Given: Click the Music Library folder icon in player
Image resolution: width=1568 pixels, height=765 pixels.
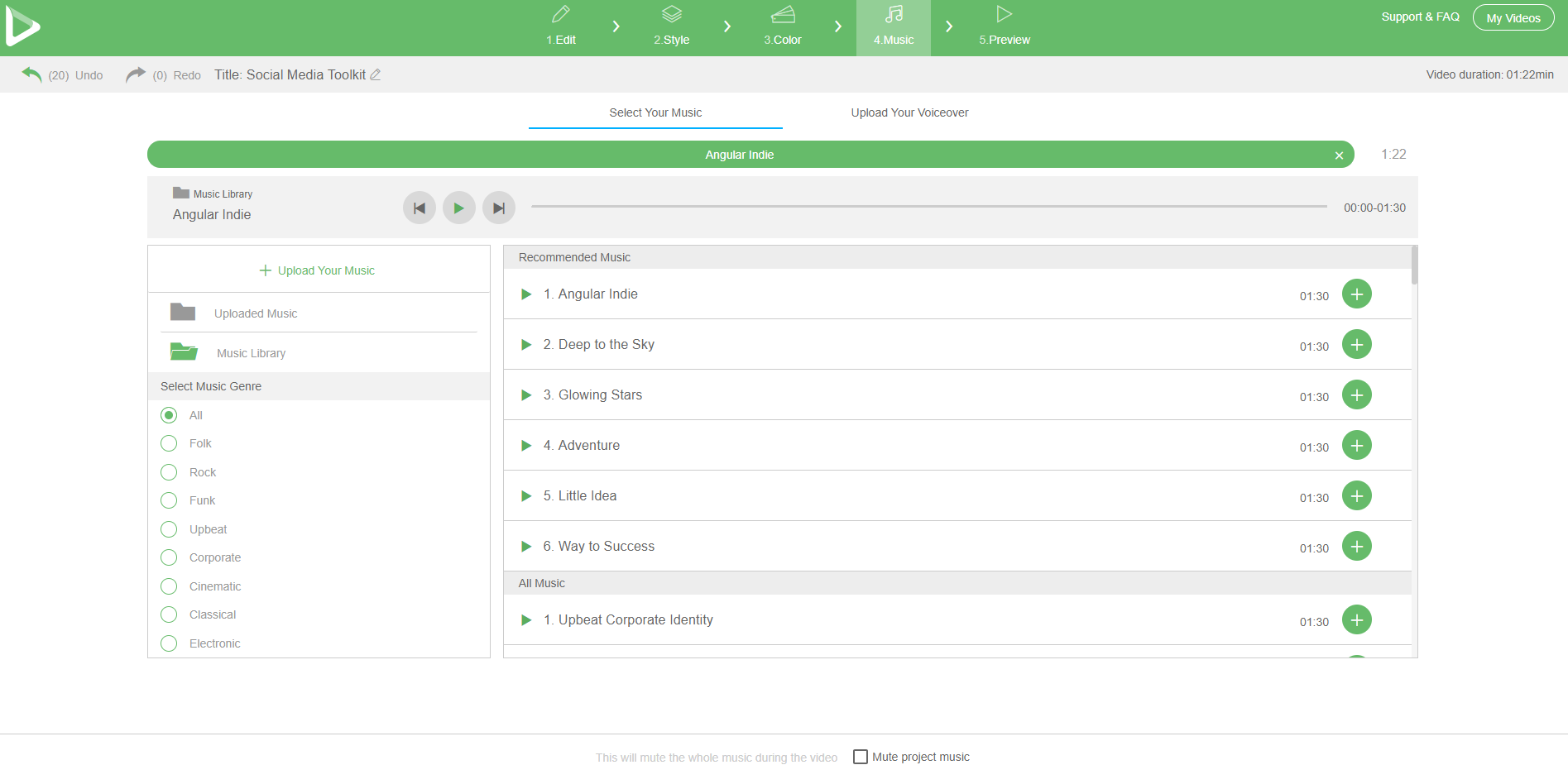Looking at the screenshot, I should [x=181, y=193].
